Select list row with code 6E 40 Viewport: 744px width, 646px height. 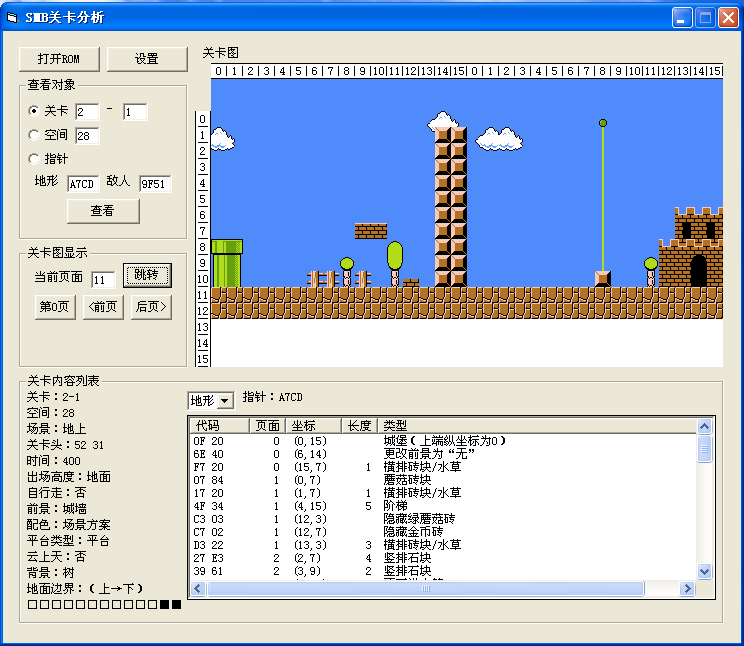point(443,454)
